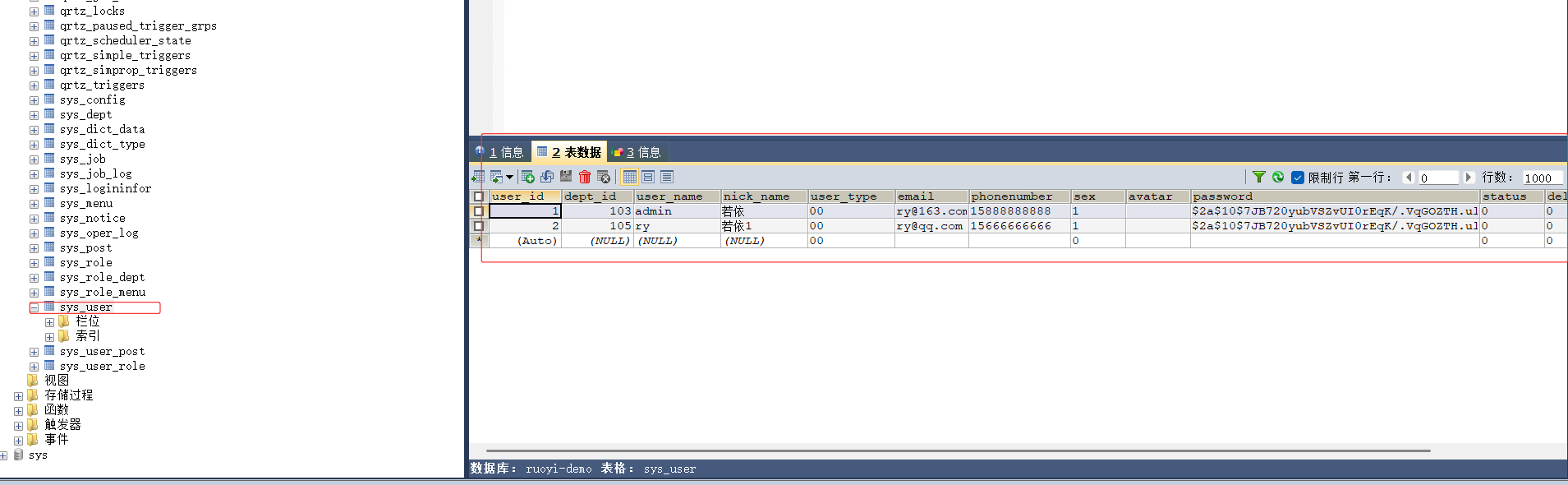Click the sys_dict_data table icon

pyautogui.click(x=49, y=129)
